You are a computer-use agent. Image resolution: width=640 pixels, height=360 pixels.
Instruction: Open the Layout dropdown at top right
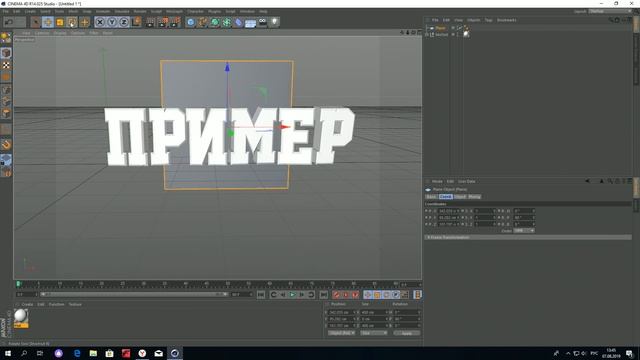pyautogui.click(x=611, y=11)
